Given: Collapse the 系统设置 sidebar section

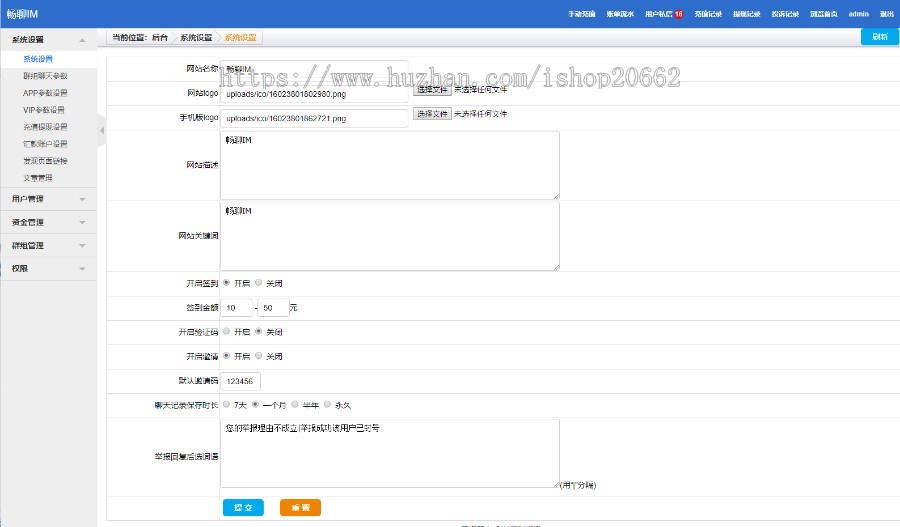Looking at the screenshot, I should (48, 39).
